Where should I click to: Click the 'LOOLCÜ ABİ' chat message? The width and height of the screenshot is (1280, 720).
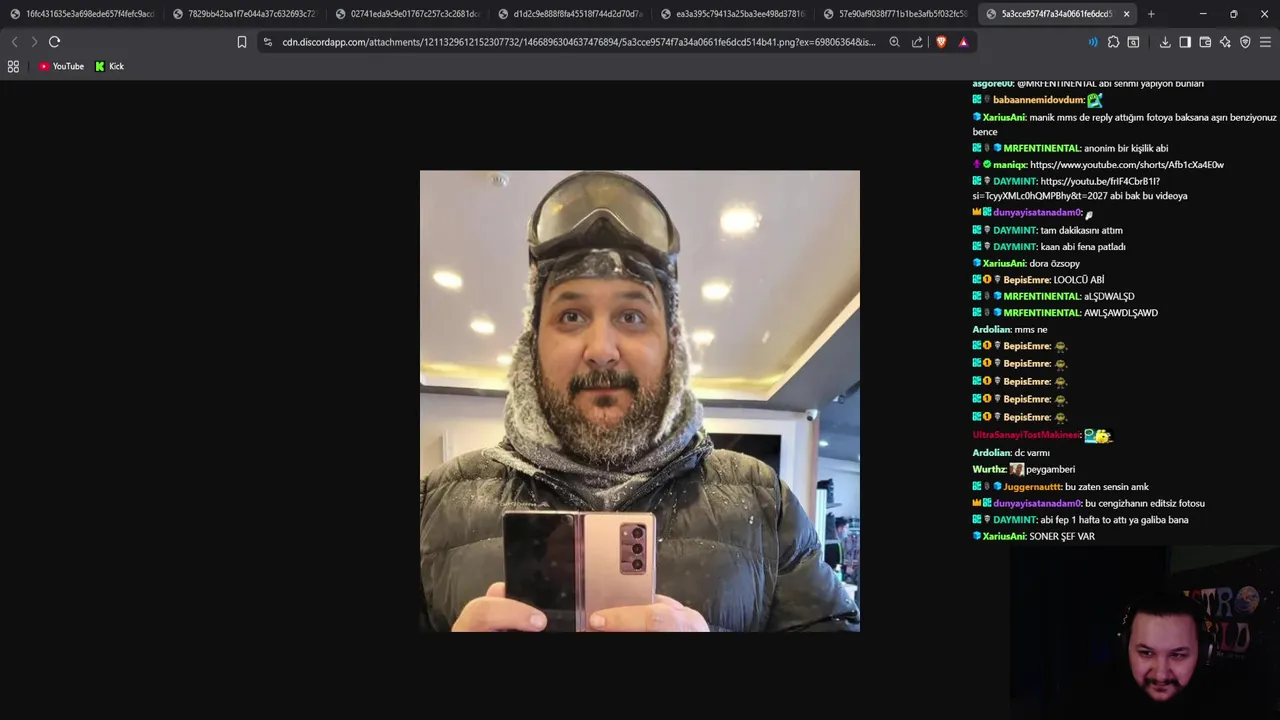(x=1079, y=280)
